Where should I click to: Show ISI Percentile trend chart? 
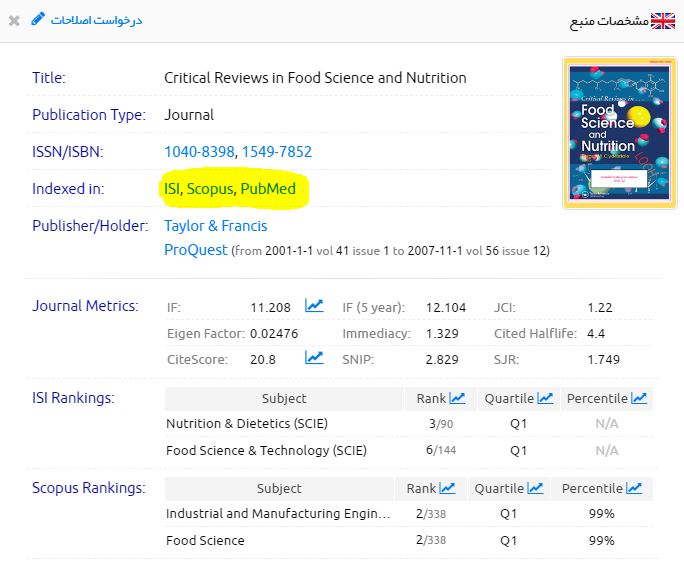click(637, 398)
